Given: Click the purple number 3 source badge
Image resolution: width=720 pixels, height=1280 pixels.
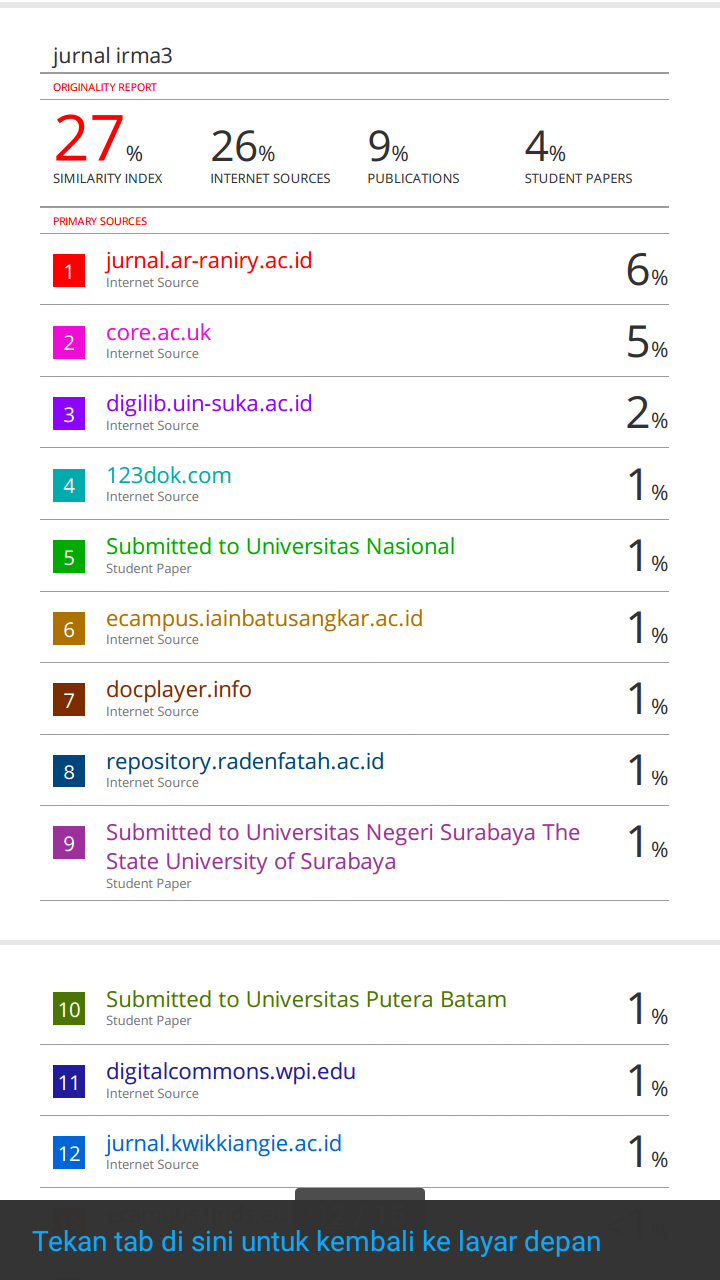Looking at the screenshot, I should click(69, 414).
